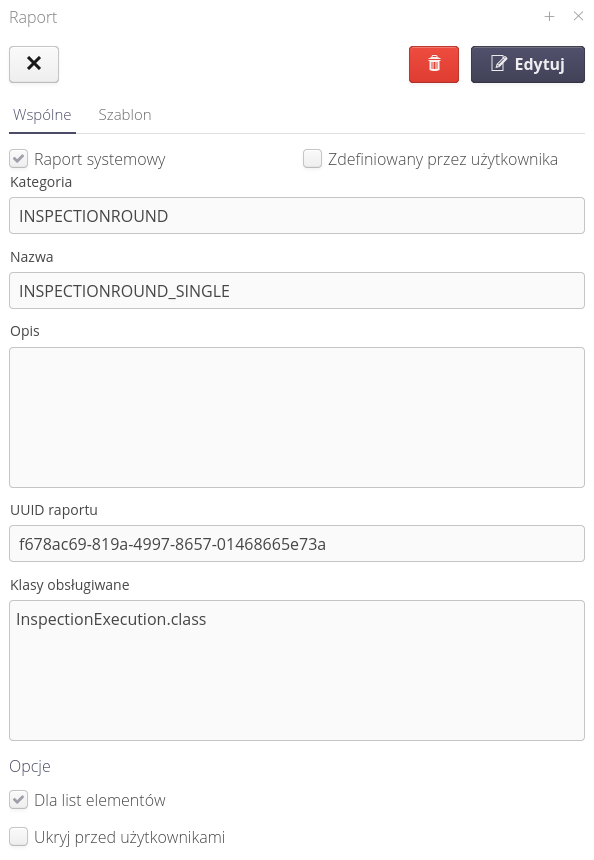Select the UUID raportu value field
Image resolution: width=594 pixels, height=860 pixels.
(297, 544)
